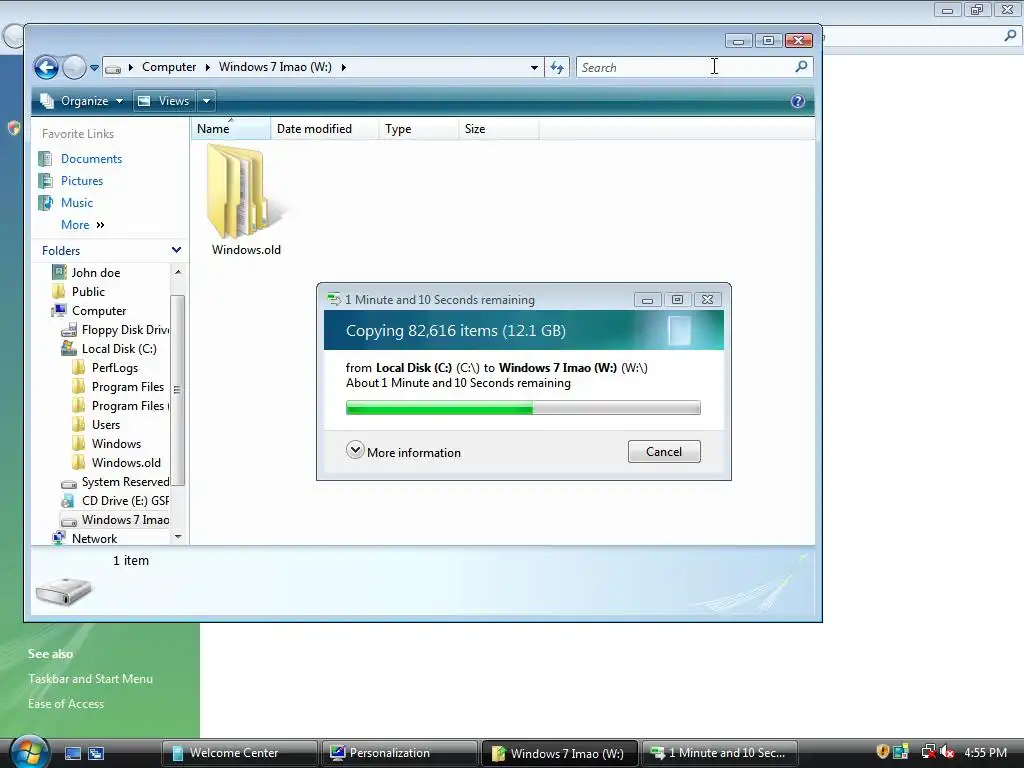The width and height of the screenshot is (1024, 768).
Task: Open the Start menu orb
Action: pyautogui.click(x=29, y=752)
